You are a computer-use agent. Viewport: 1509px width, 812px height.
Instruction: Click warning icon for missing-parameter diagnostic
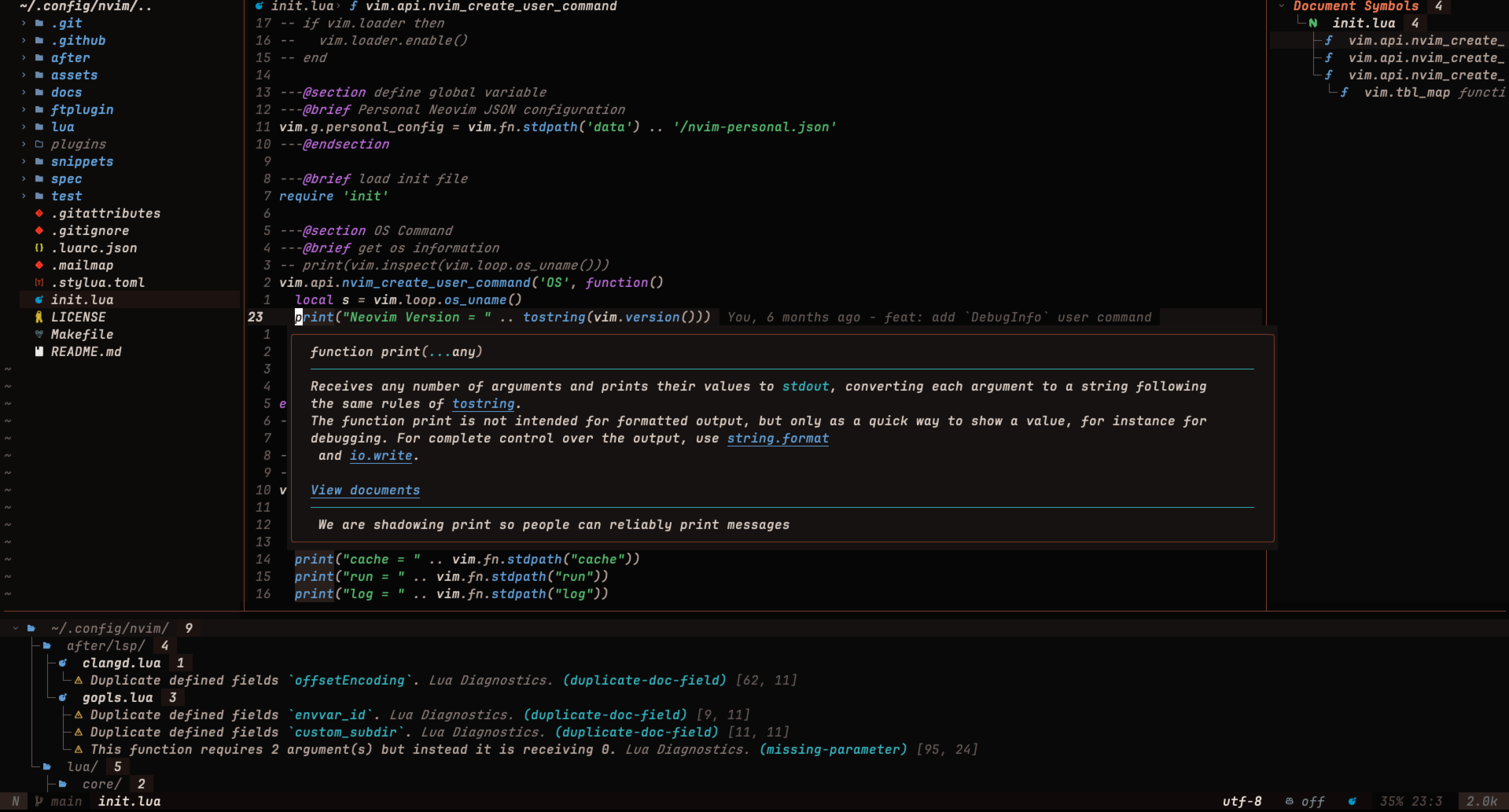[79, 750]
